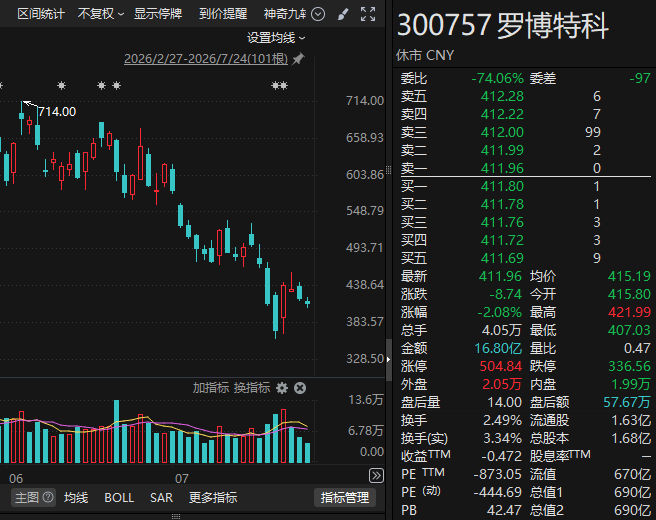The height and width of the screenshot is (520, 656).
Task: Click 换指标 to switch indicator
Action: 252,388
